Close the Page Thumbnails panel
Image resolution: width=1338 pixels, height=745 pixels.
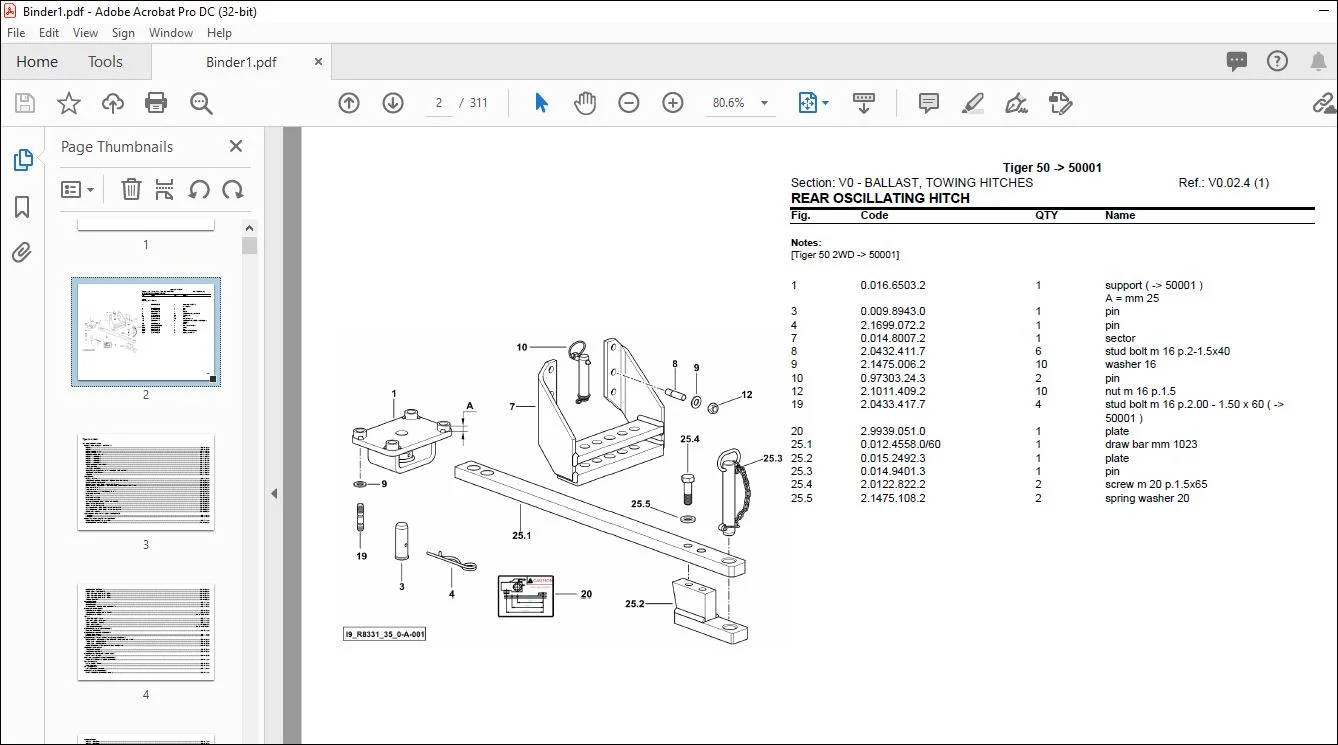point(236,146)
